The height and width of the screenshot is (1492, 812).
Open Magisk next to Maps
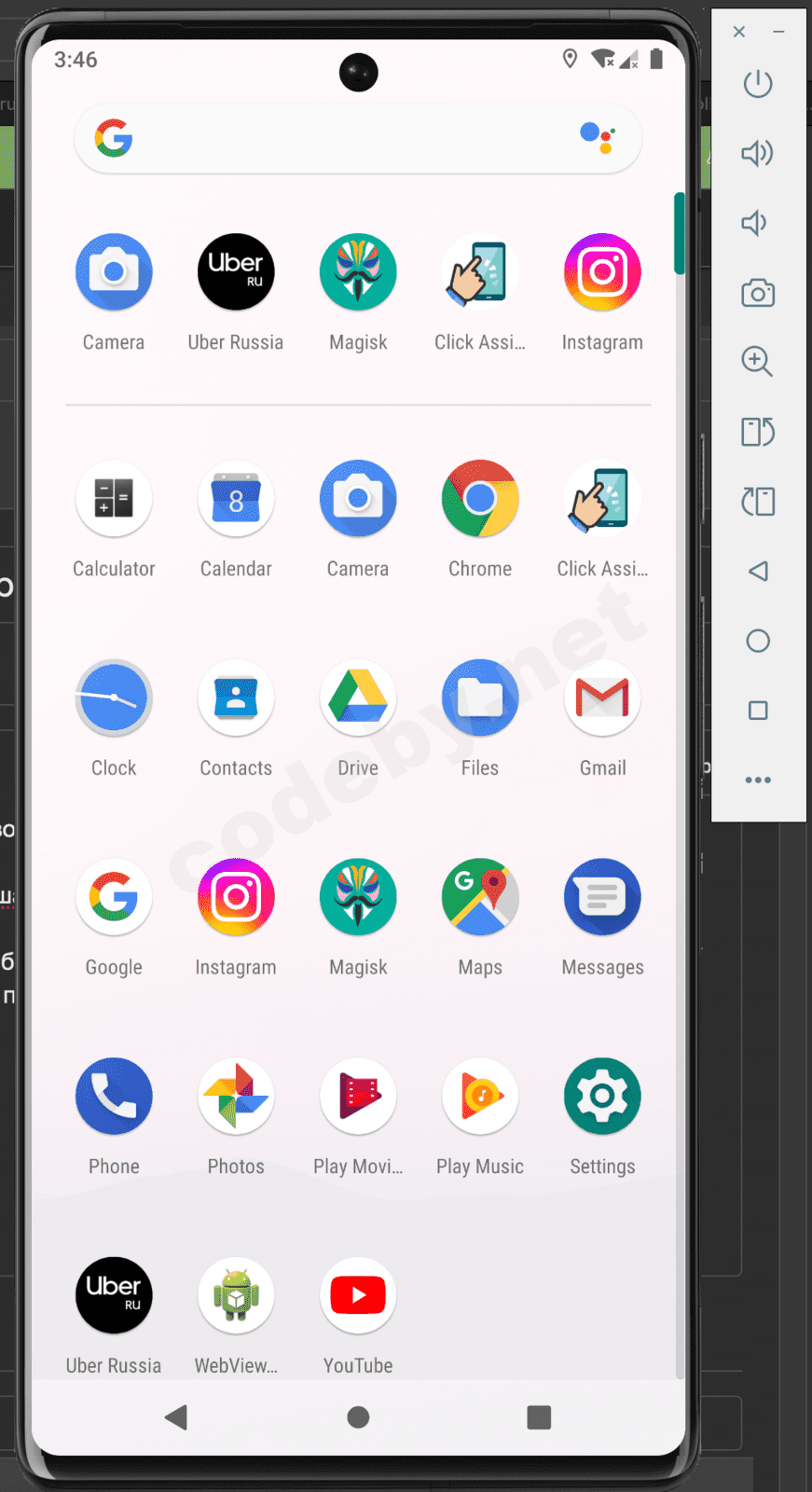click(x=358, y=897)
